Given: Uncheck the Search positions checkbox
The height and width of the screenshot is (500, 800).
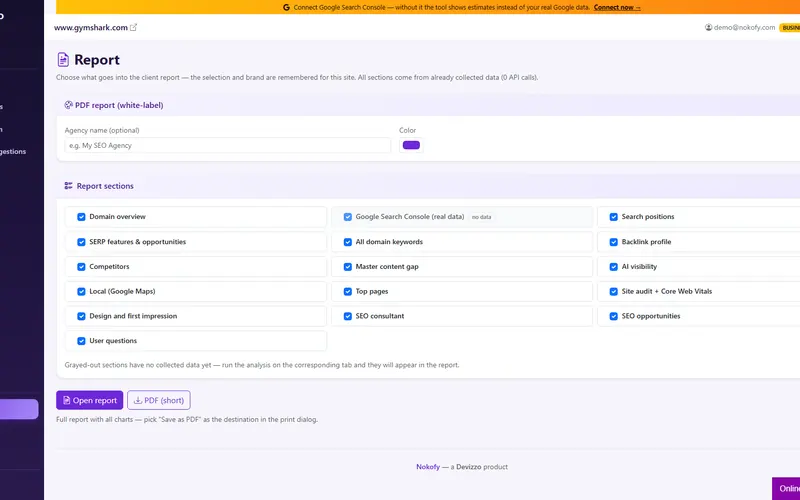Looking at the screenshot, I should coord(614,217).
